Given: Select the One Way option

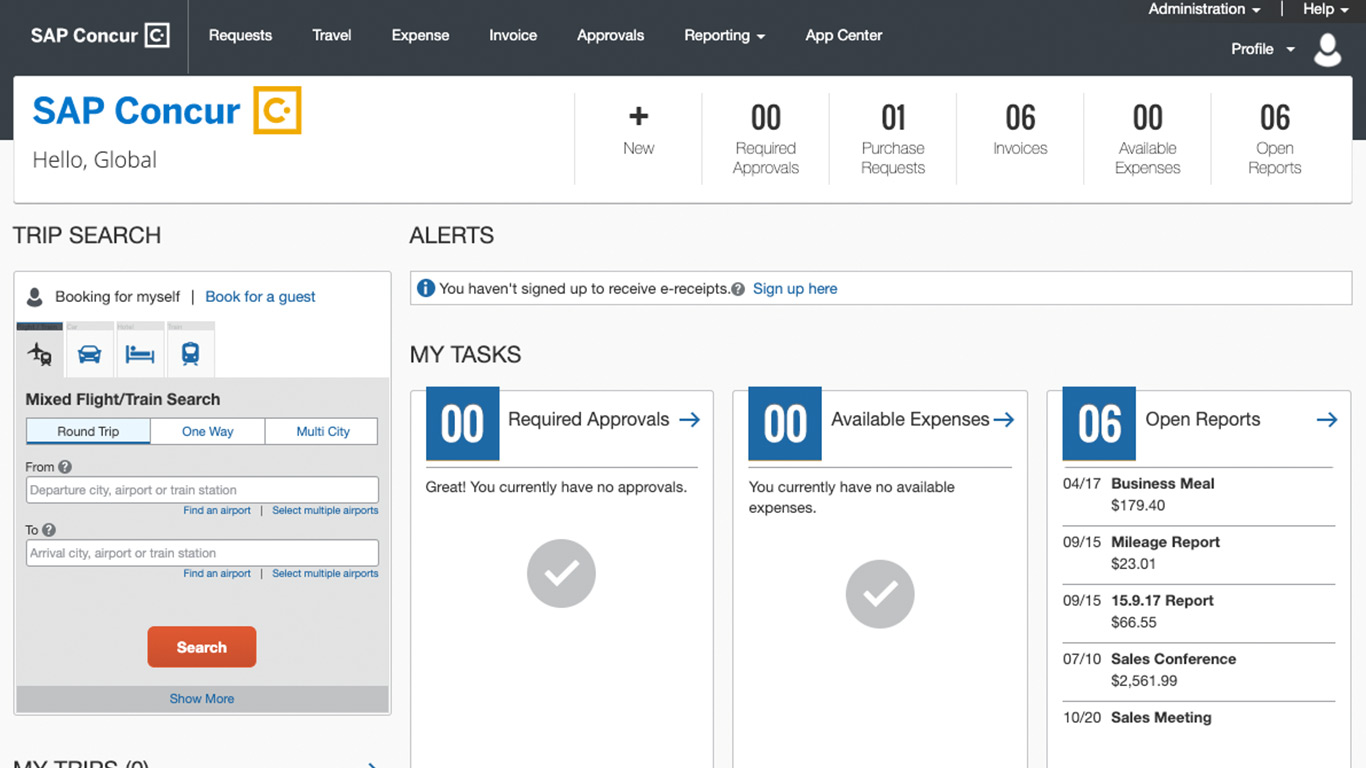Looking at the screenshot, I should [x=208, y=431].
